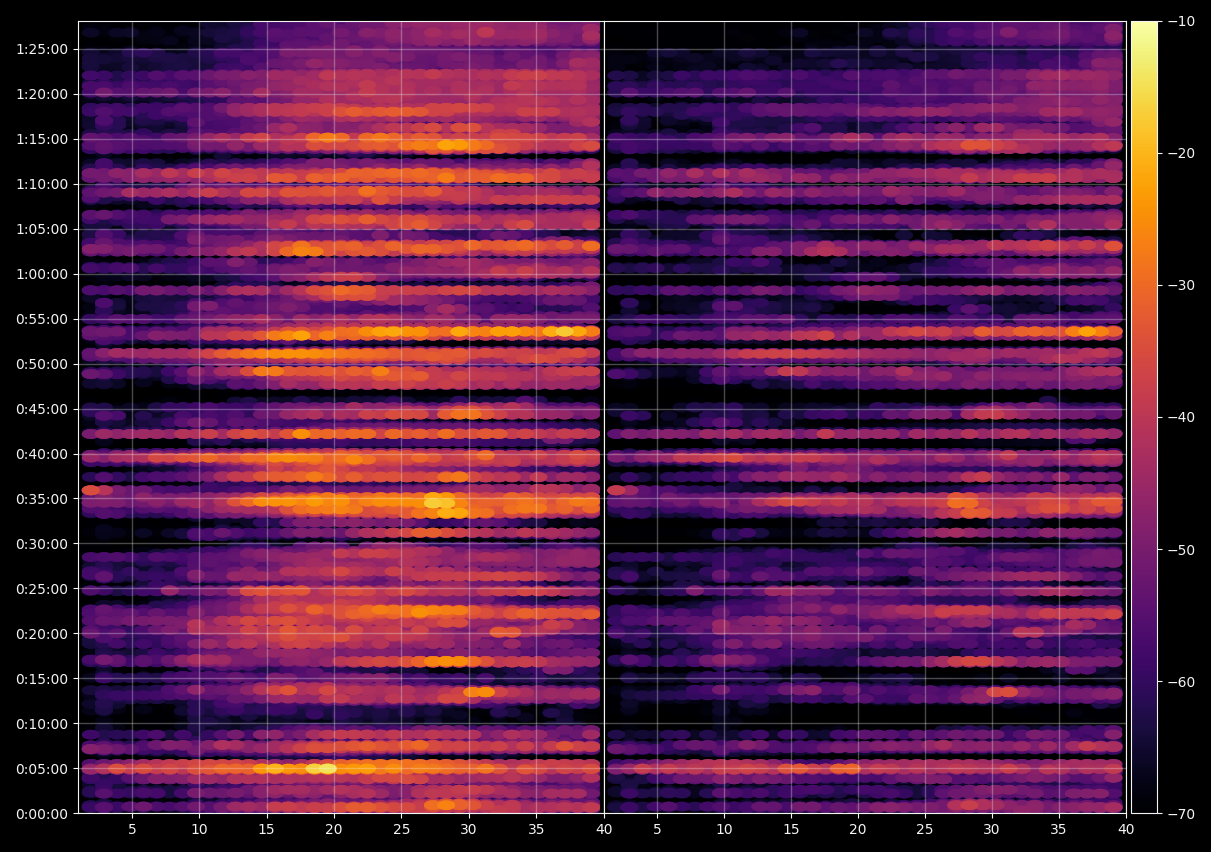This screenshot has width=1211, height=852.
Task: Click the 1:20:00 y-axis time label
Action: (42, 94)
